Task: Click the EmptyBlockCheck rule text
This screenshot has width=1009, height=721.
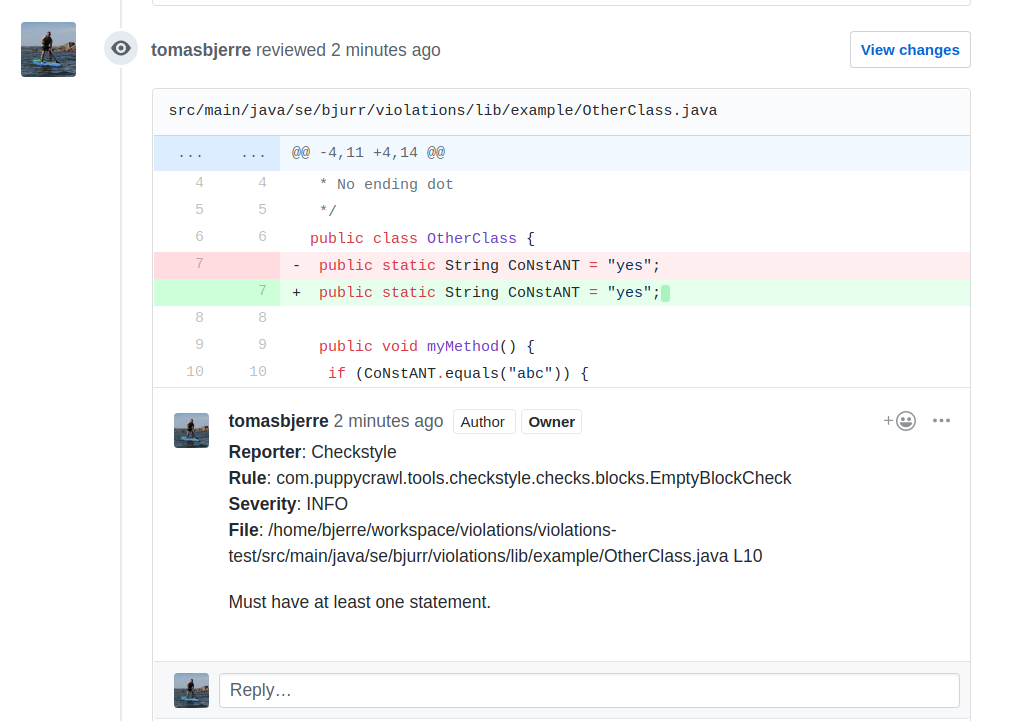Action: [510, 478]
